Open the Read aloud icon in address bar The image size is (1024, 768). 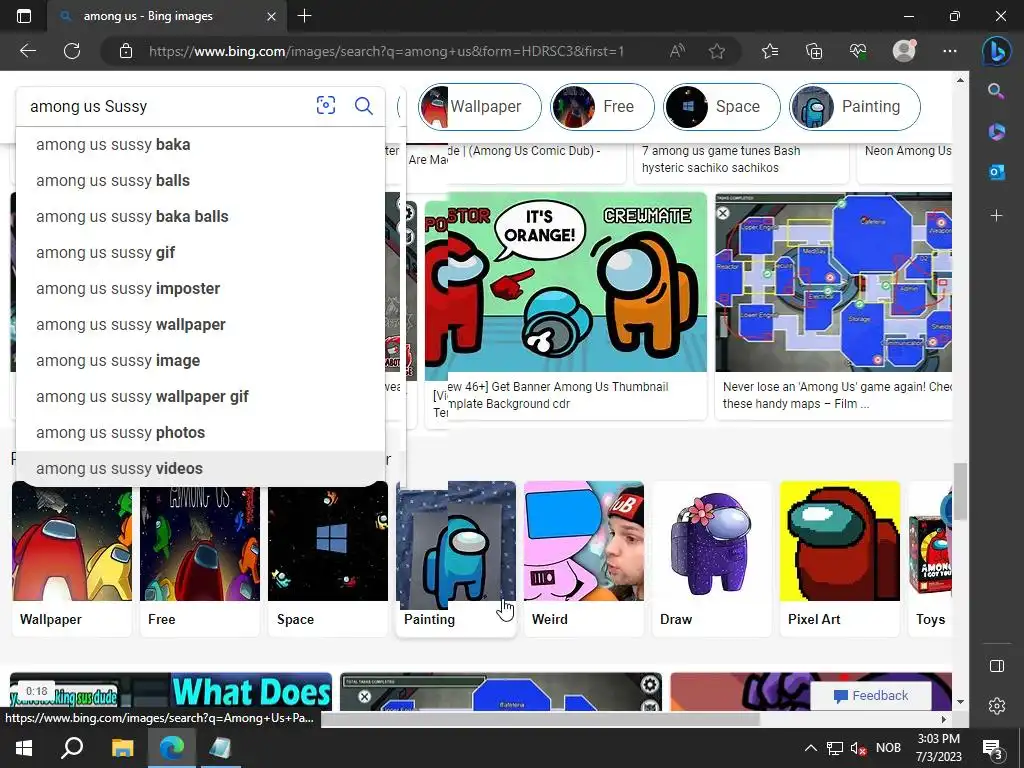(x=677, y=51)
